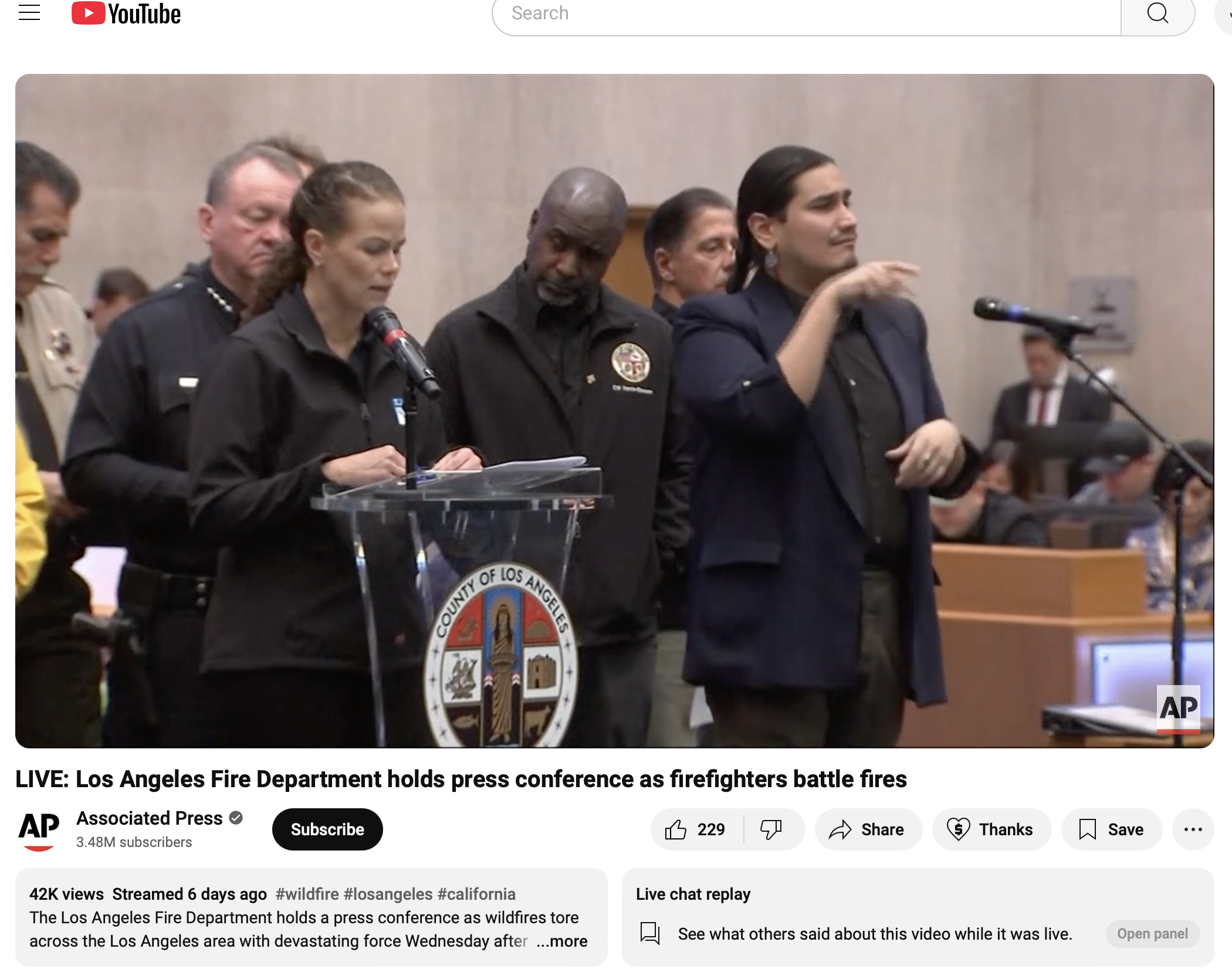1232x969 pixels.
Task: Open the #california hashtag
Action: (x=476, y=894)
